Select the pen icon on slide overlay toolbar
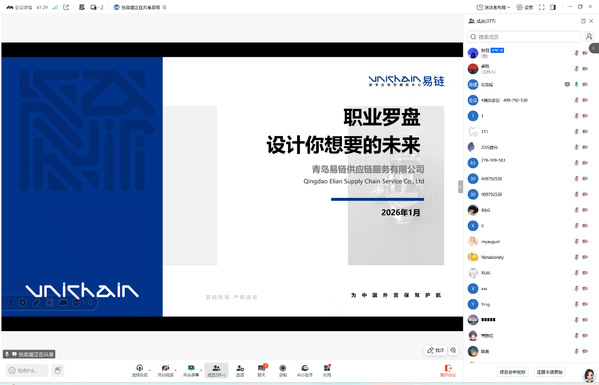Image resolution: width=599 pixels, height=385 pixels. click(36, 302)
